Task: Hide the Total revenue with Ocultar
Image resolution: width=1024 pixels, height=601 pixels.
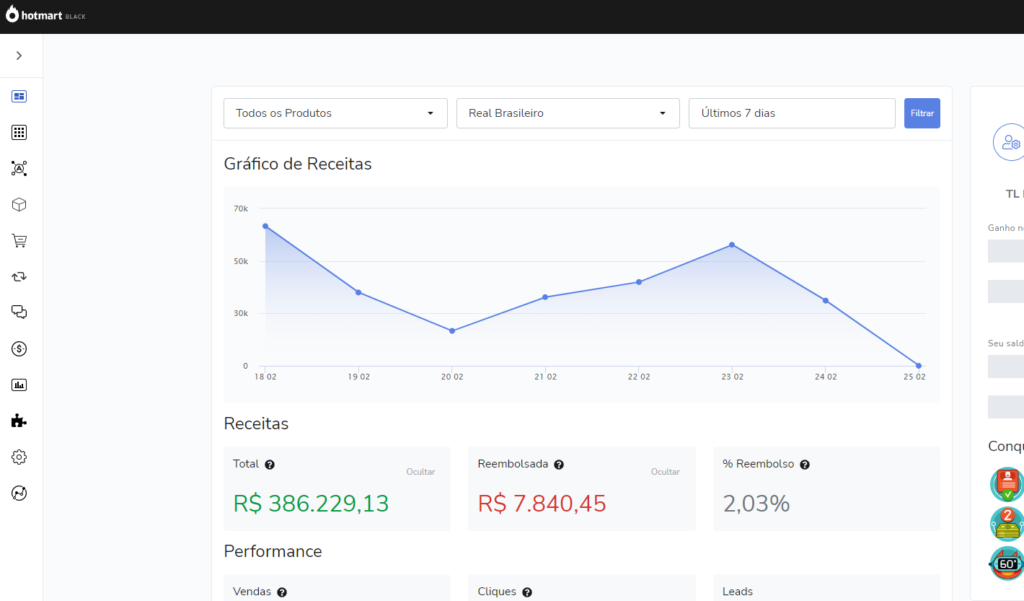Action: (420, 472)
